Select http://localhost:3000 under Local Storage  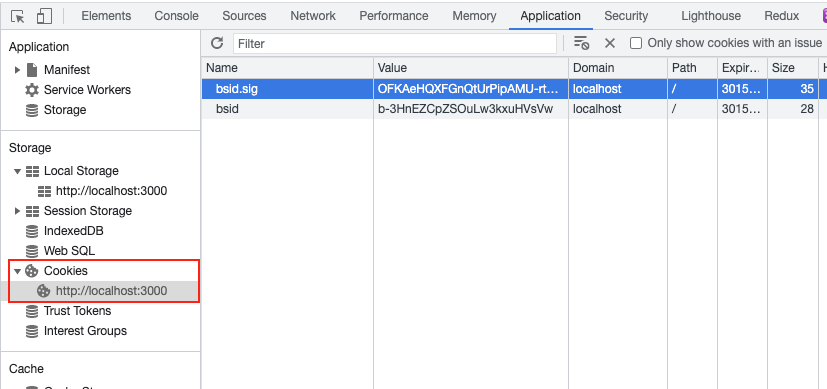pos(111,191)
